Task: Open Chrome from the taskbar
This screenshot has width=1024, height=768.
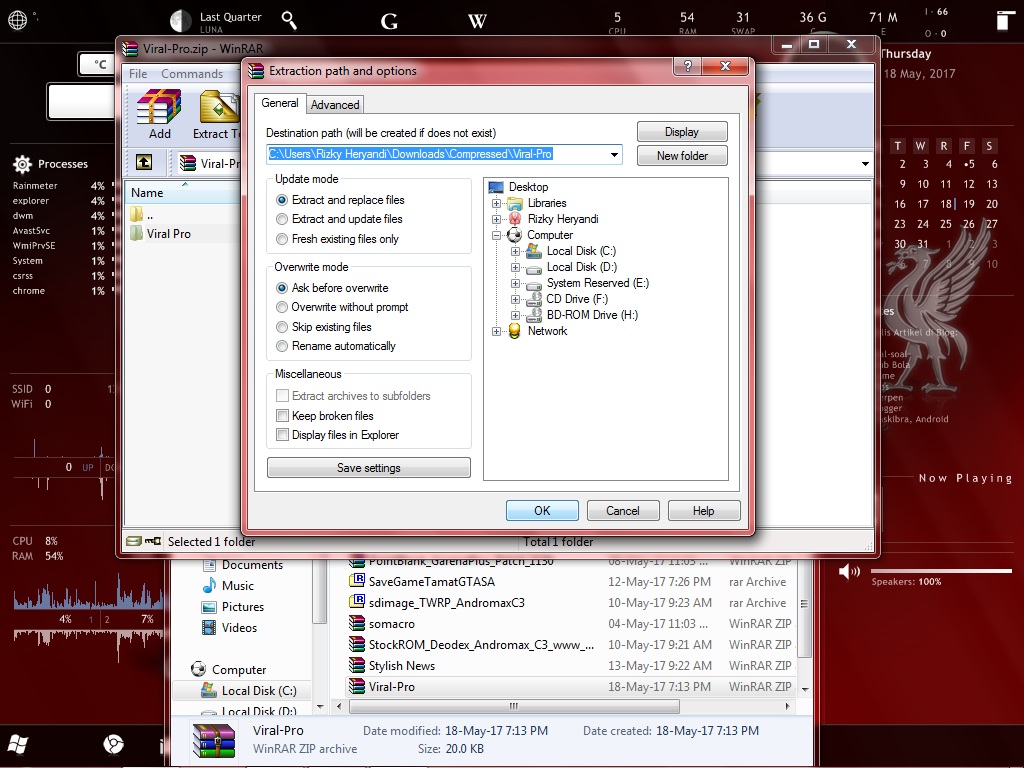Action: point(113,744)
